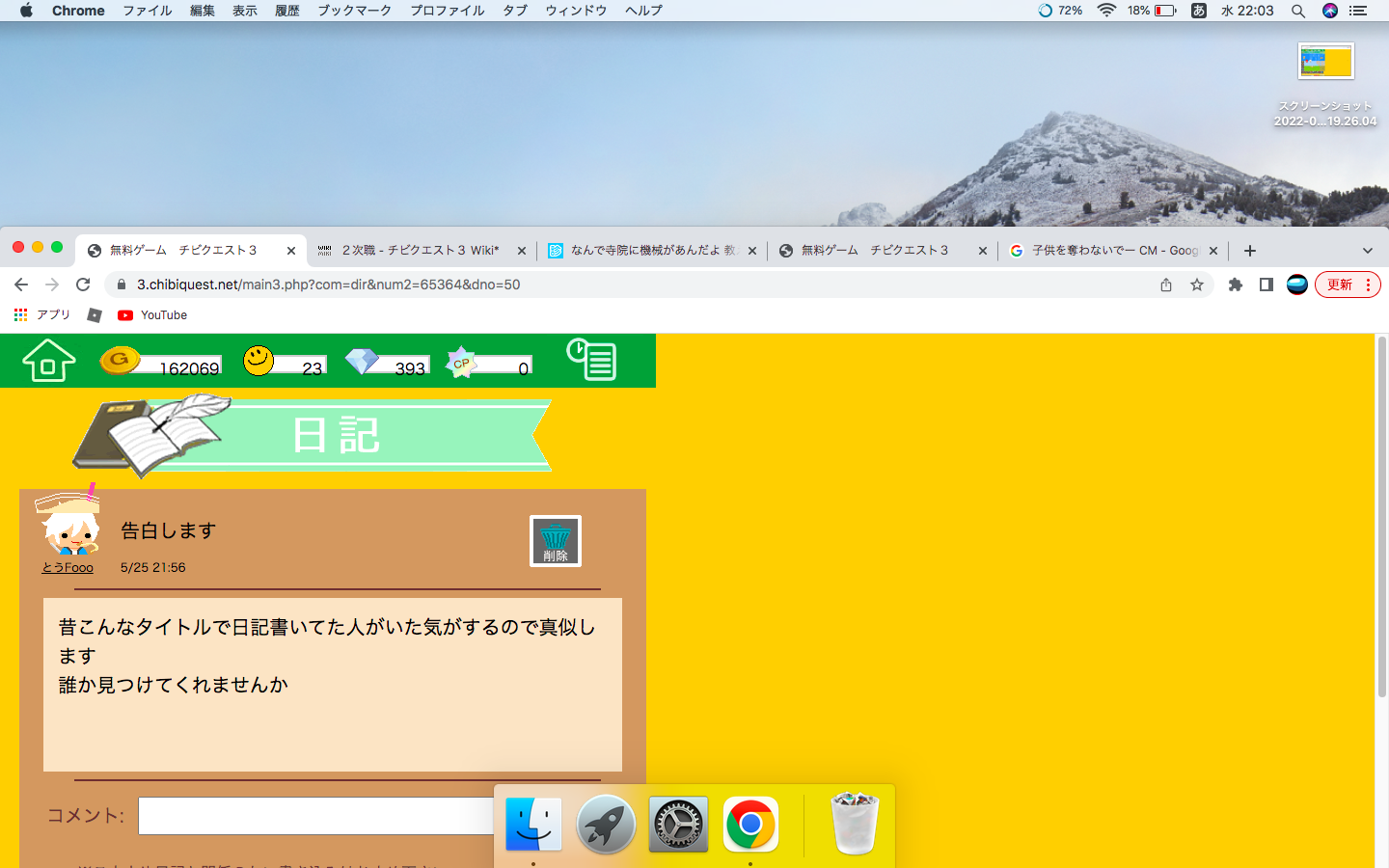This screenshot has width=1389, height=868.
Task: Open Wi-Fi status in menu bar
Action: tap(1107, 11)
